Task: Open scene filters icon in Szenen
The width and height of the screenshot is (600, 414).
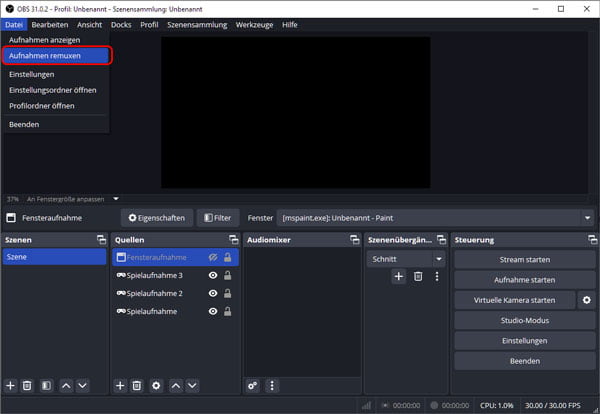Action: (46, 385)
